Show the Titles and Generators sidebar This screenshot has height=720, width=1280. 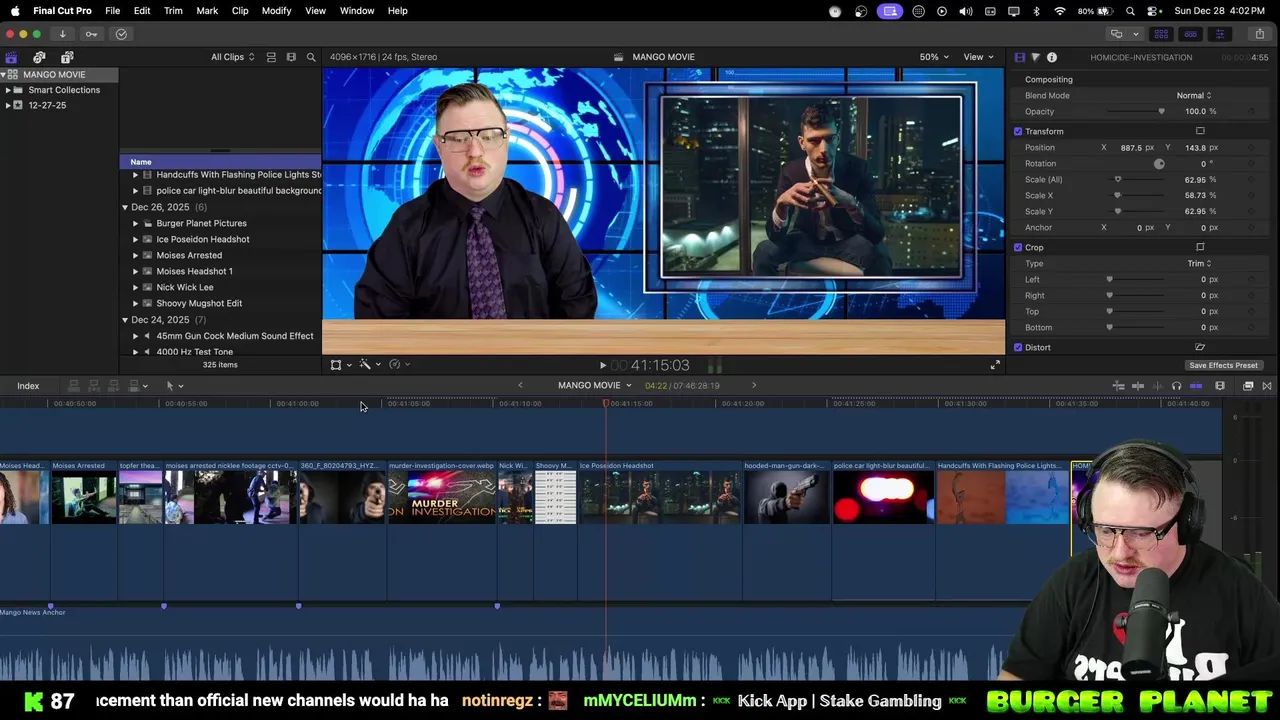point(67,57)
